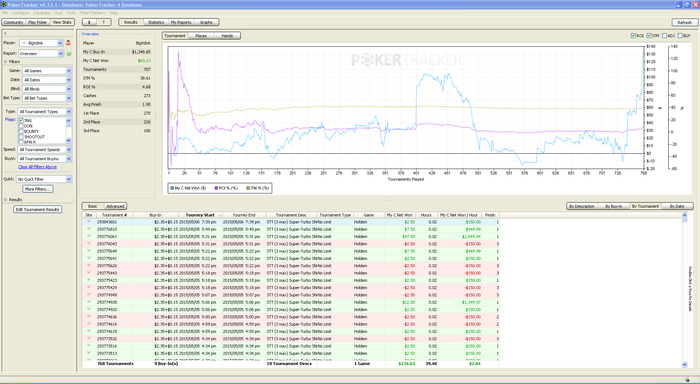Image resolution: width=700 pixels, height=384 pixels.
Task: Select the cash game '$' mode button
Action: pos(89,22)
